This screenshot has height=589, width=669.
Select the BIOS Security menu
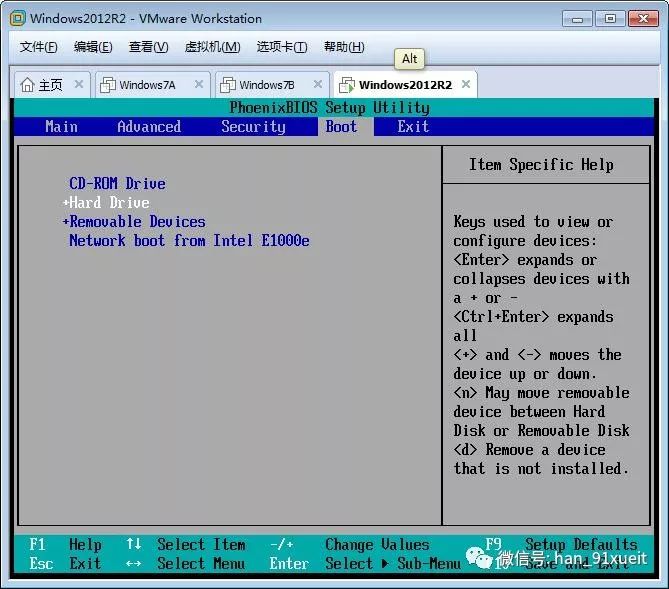point(253,127)
